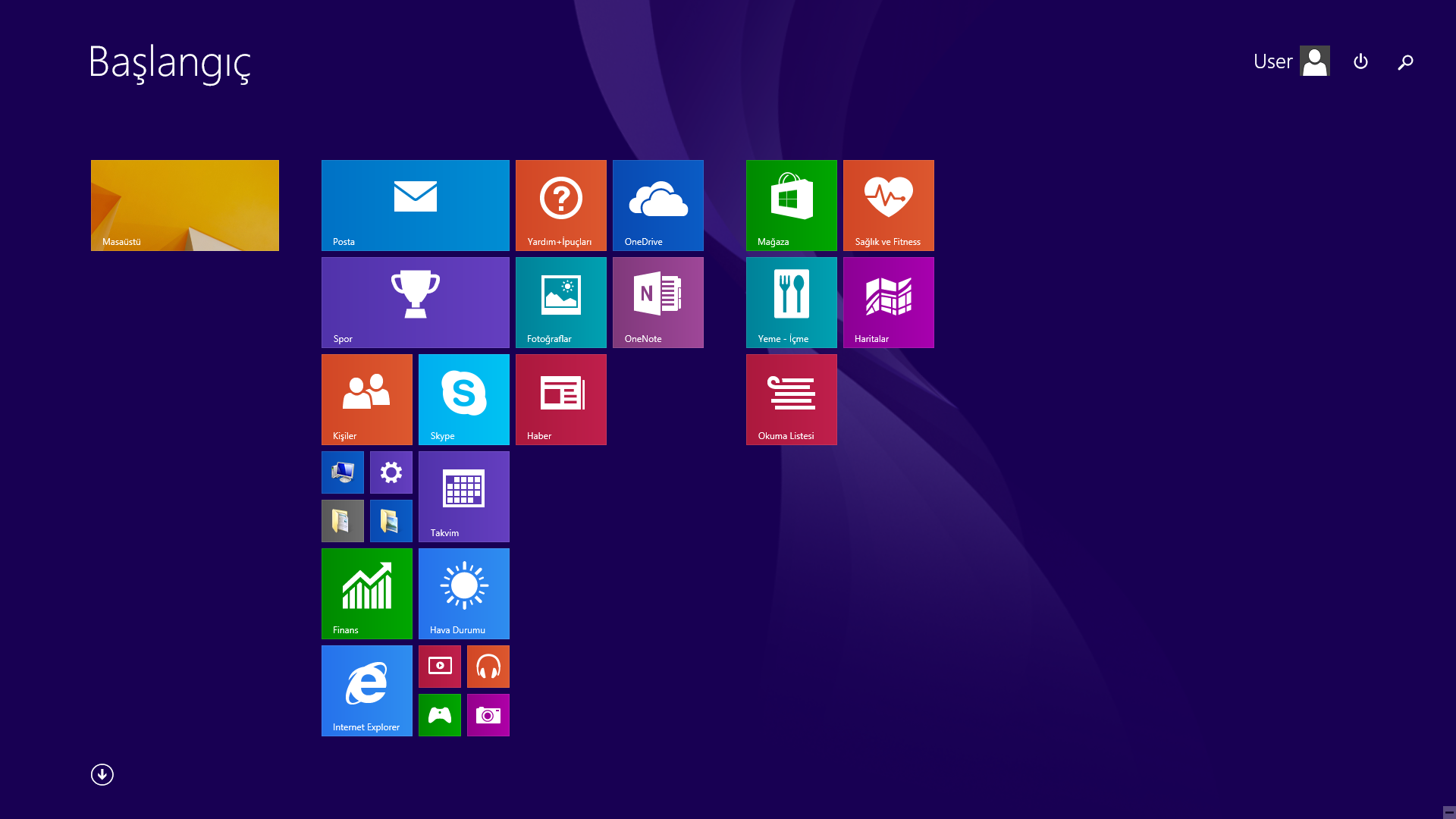Open the Mağaza store tile
This screenshot has width=1456, height=819.
pos(791,205)
